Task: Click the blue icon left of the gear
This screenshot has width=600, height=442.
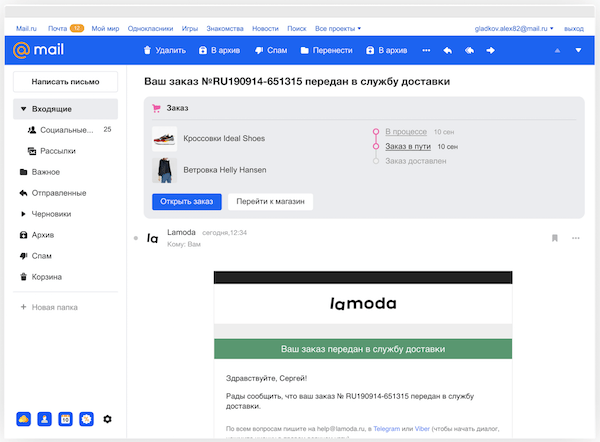Action: tap(86, 419)
